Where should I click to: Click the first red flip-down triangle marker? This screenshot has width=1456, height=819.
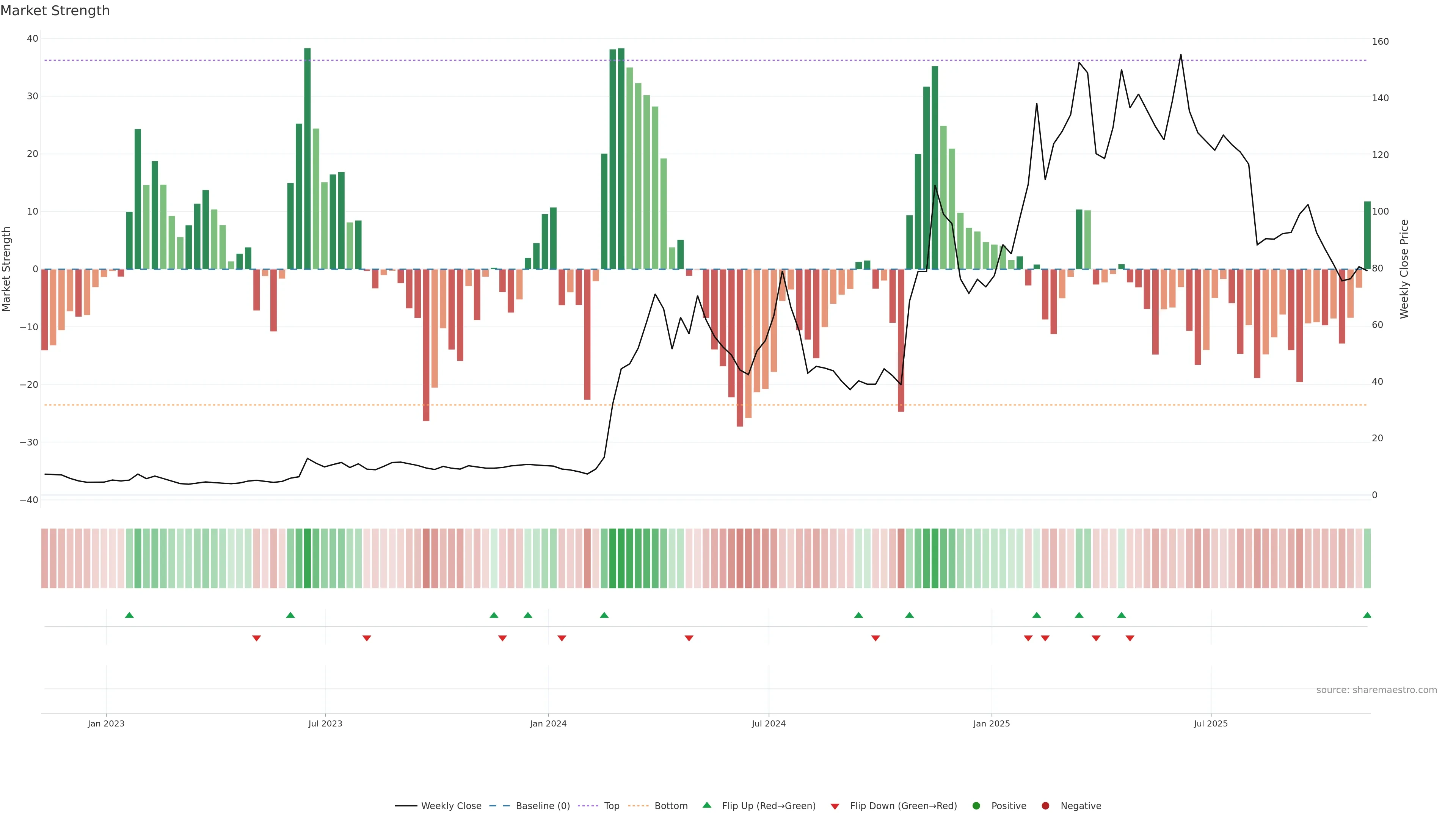click(257, 638)
